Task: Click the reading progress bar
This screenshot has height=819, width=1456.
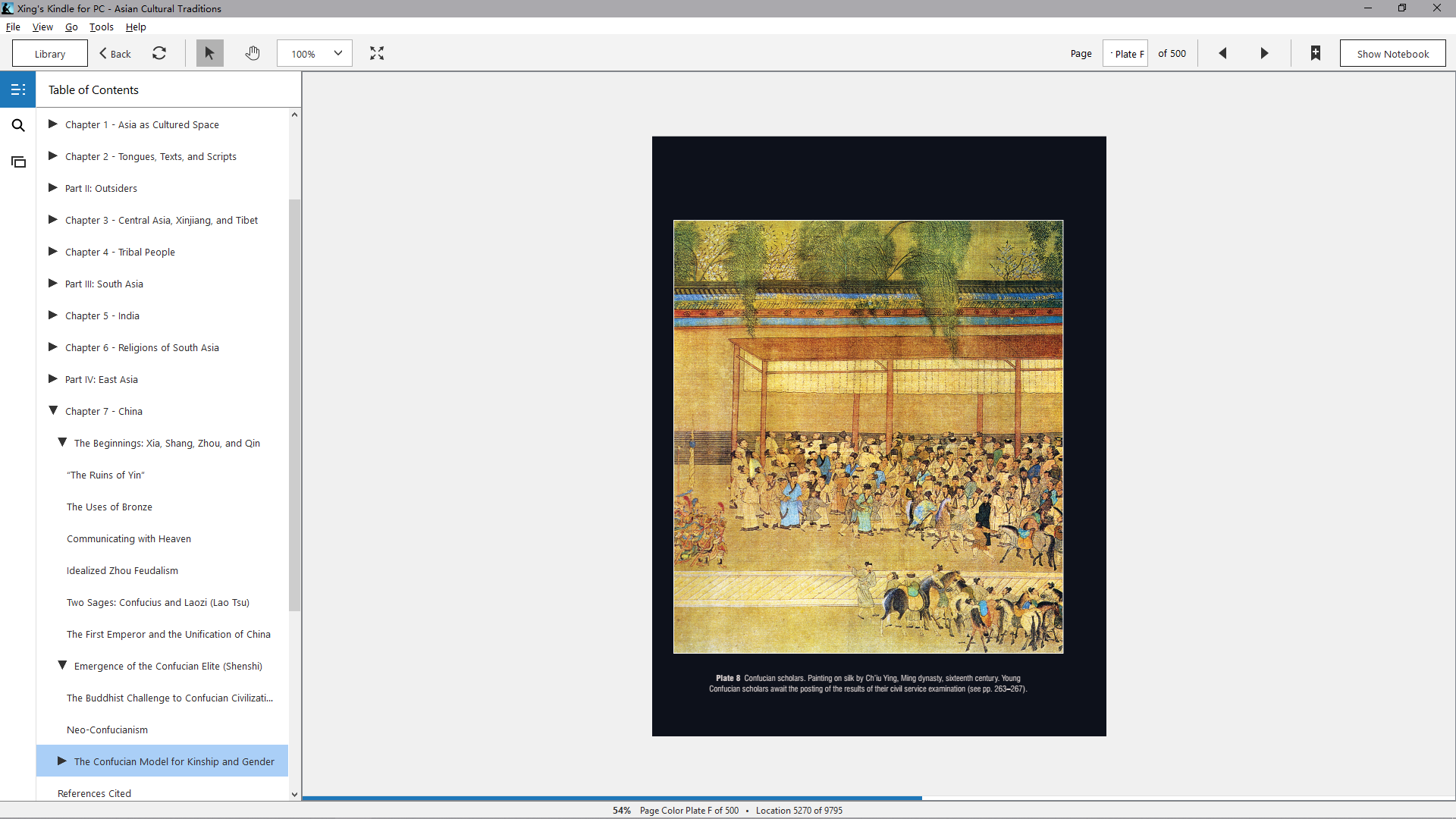Action: [878, 798]
